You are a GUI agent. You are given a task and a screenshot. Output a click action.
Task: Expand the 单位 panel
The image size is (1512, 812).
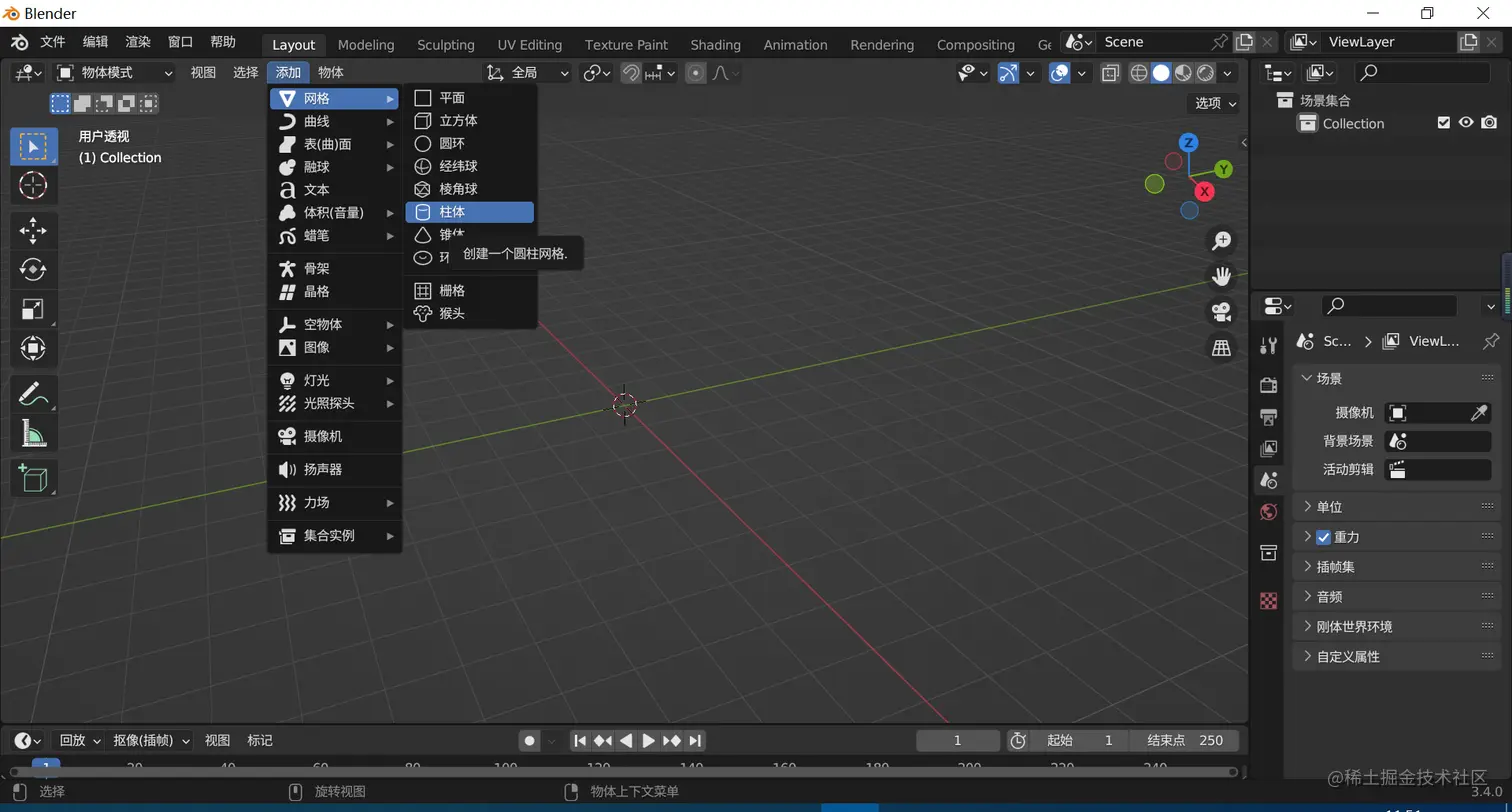1329,507
